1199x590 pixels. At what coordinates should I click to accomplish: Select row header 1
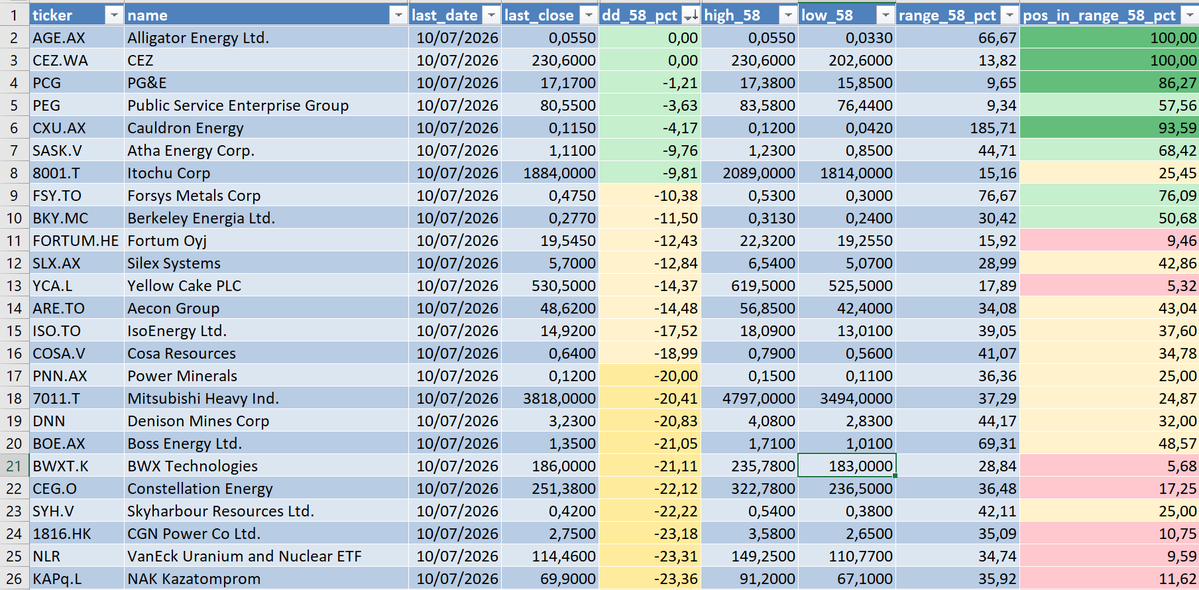tap(15, 15)
